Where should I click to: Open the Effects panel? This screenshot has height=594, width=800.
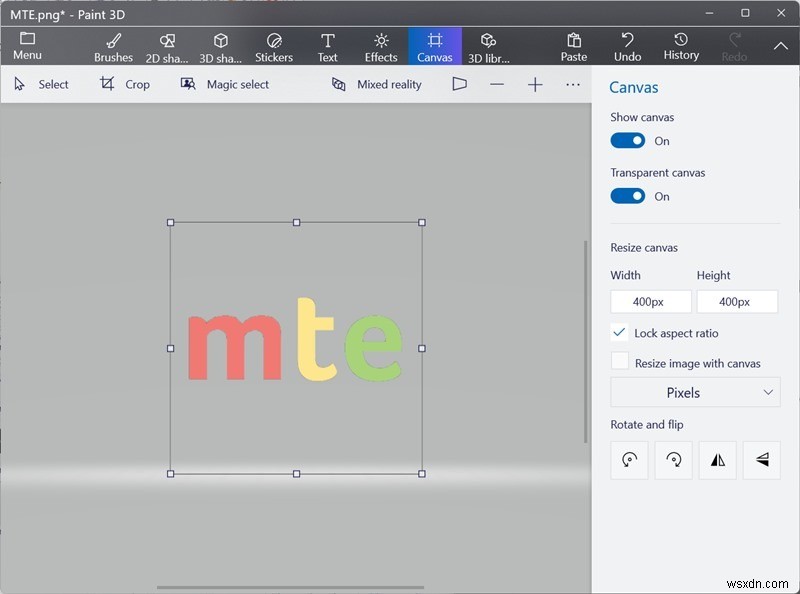tap(381, 45)
